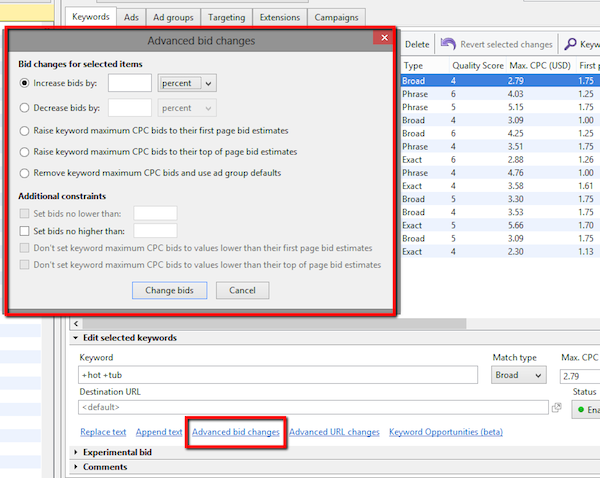Image resolution: width=600 pixels, height=478 pixels.
Task: Open the Match type Broad dropdown
Action: click(x=519, y=374)
